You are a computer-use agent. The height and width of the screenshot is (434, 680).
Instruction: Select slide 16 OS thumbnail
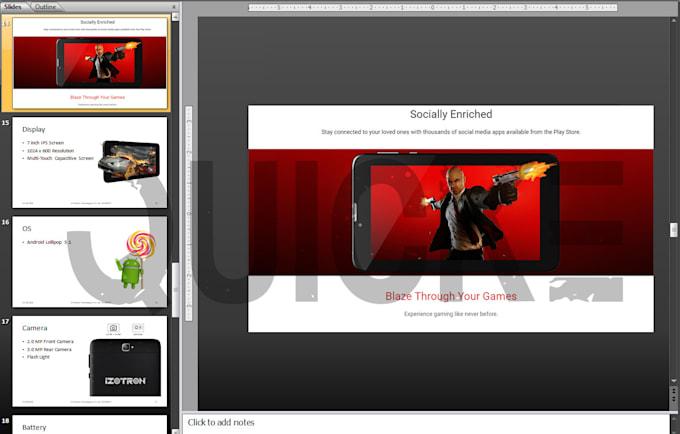(x=90, y=262)
